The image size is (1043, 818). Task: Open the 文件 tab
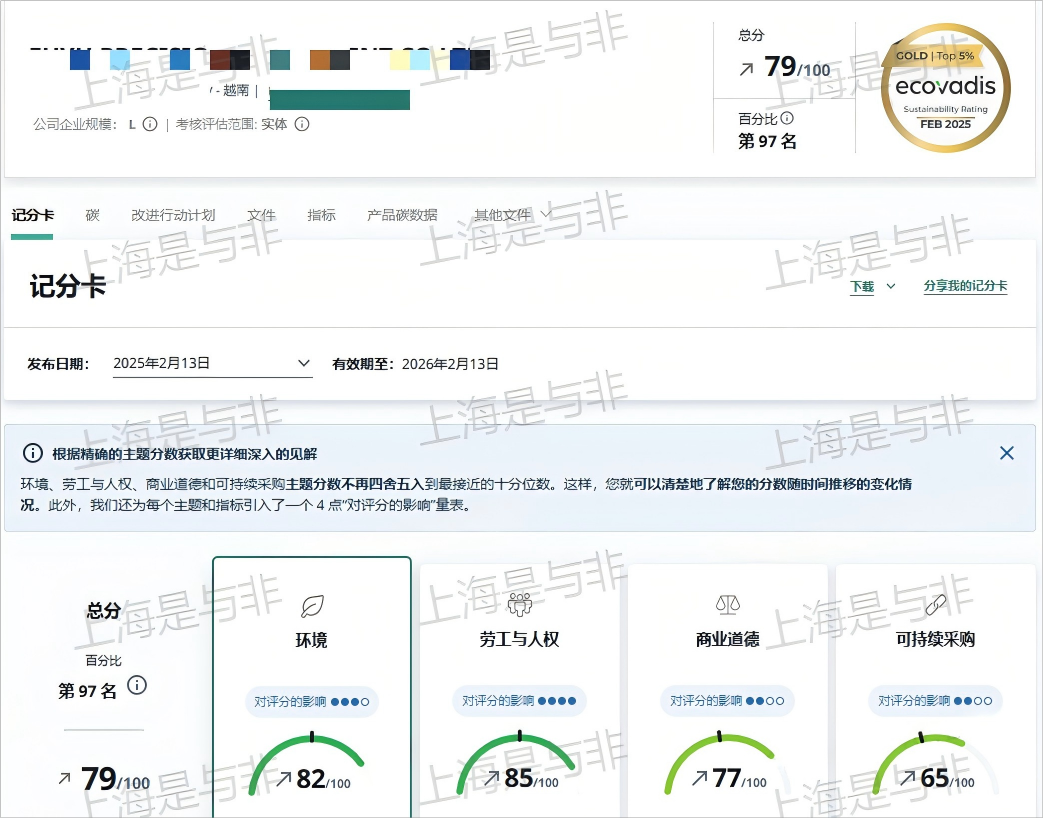(261, 215)
